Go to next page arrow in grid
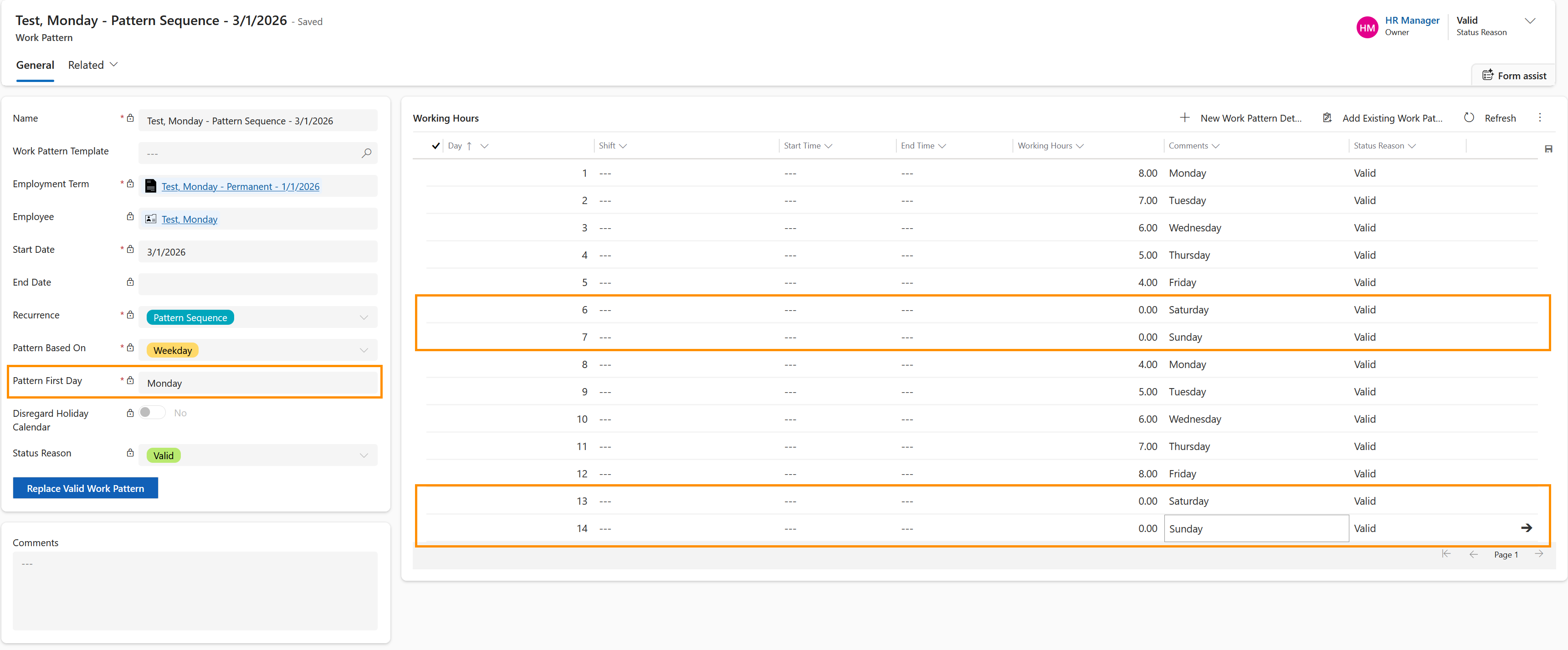 [x=1539, y=554]
